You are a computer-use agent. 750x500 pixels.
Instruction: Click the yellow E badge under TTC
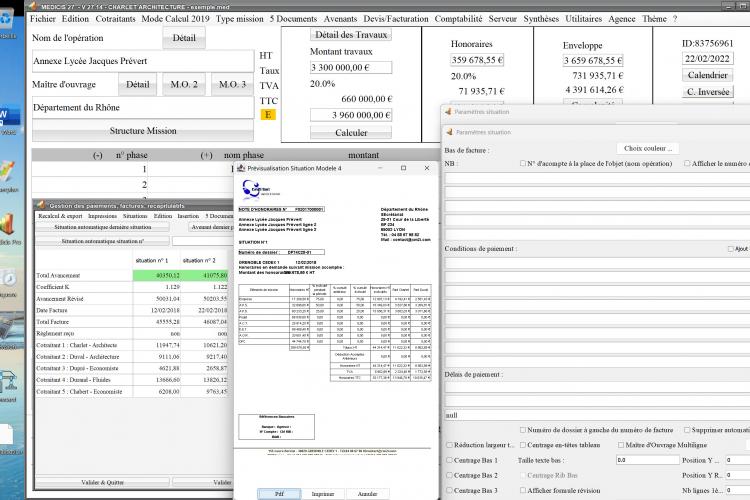[268, 115]
